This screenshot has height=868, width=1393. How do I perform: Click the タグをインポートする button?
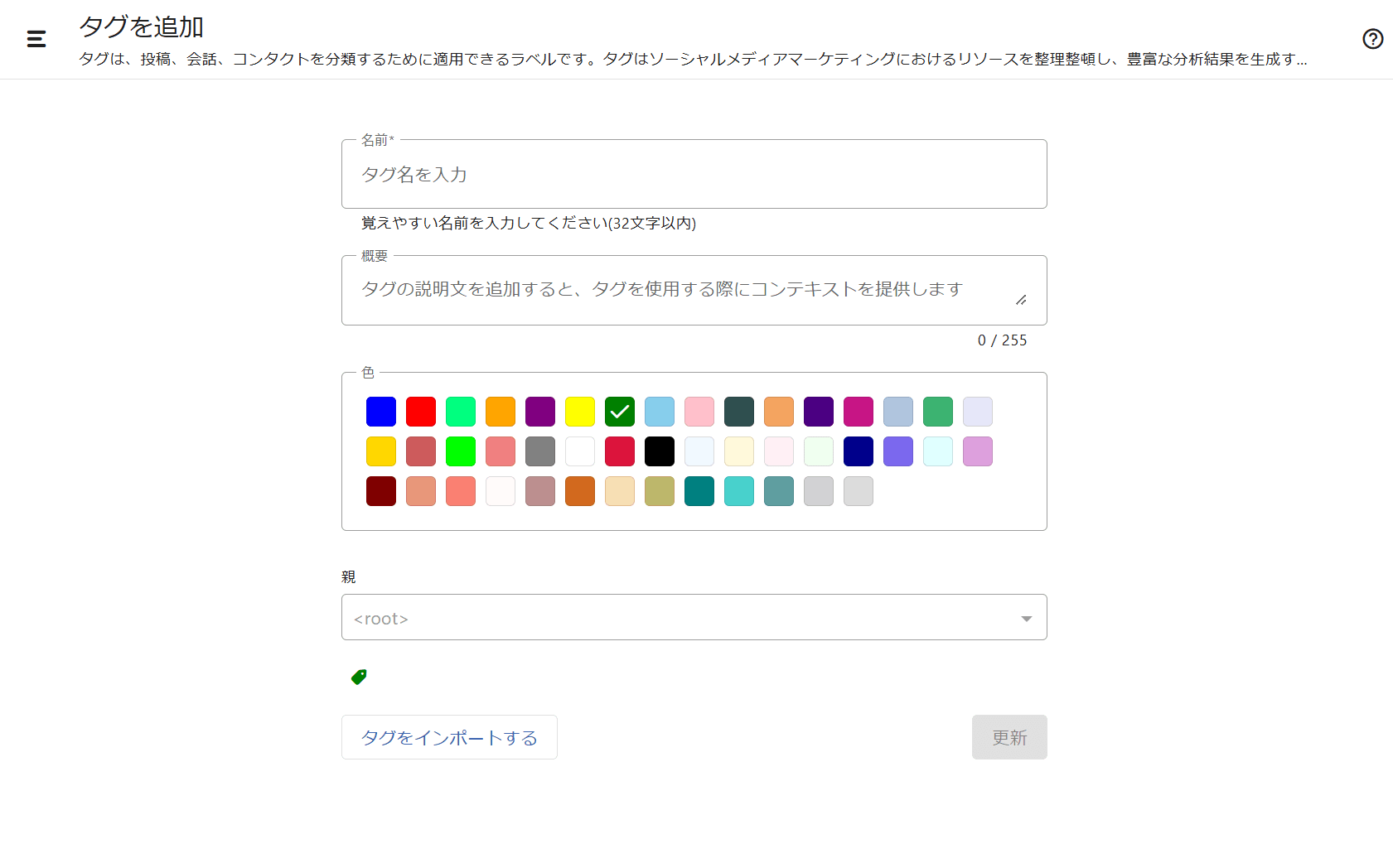[449, 737]
